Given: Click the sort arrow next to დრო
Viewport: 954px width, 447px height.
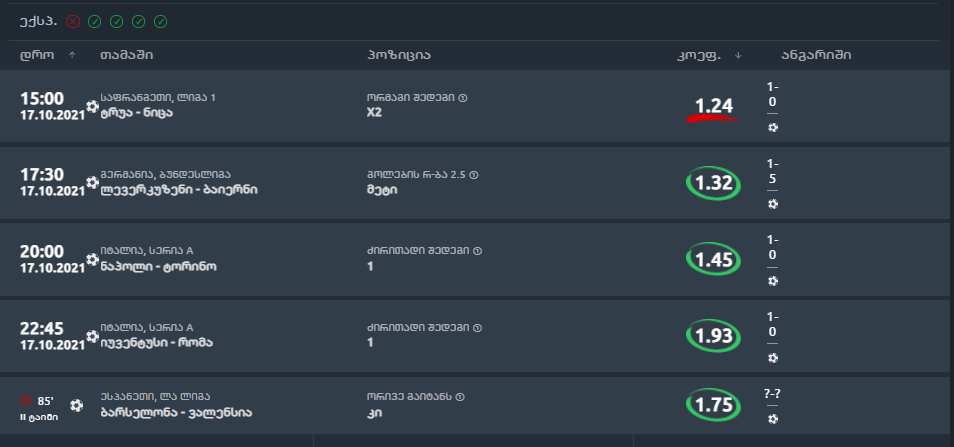Looking at the screenshot, I should point(72,55).
